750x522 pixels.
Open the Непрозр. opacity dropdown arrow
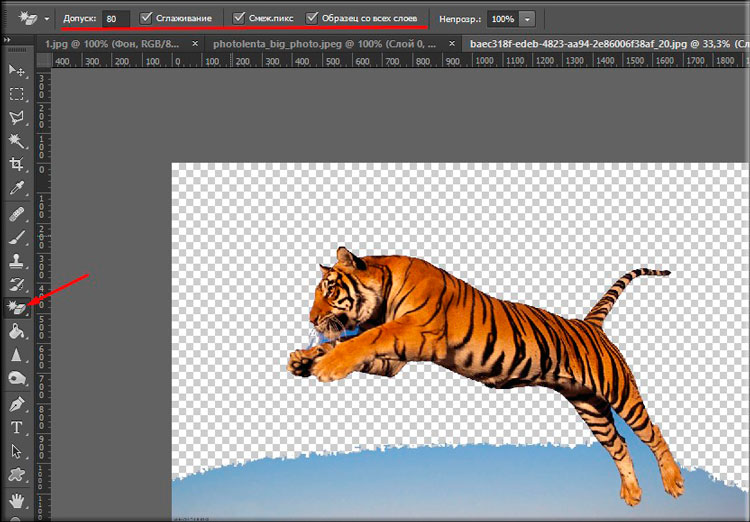(x=527, y=19)
